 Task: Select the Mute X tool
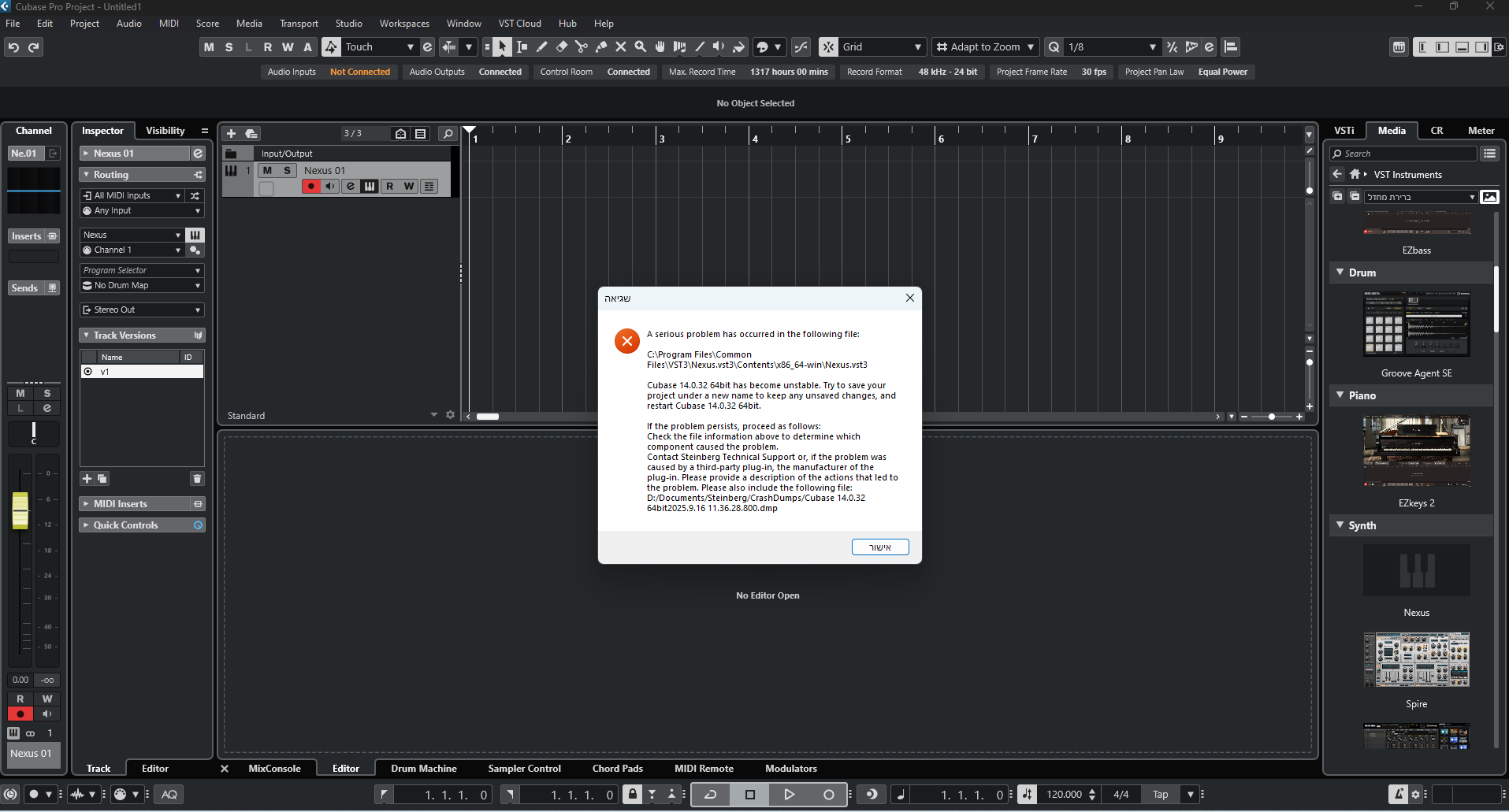pyautogui.click(x=620, y=47)
